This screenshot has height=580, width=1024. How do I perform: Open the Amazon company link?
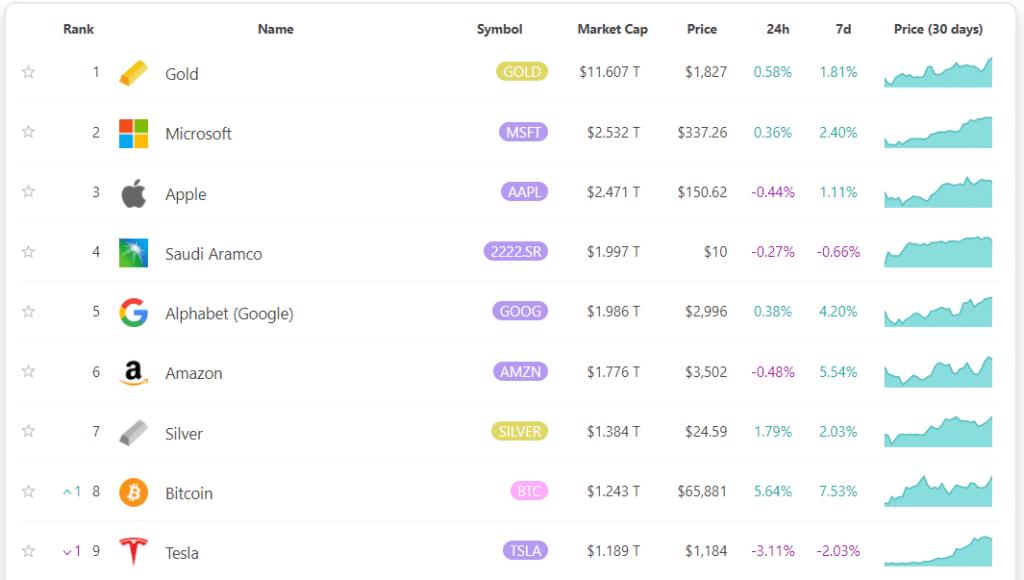click(x=194, y=374)
